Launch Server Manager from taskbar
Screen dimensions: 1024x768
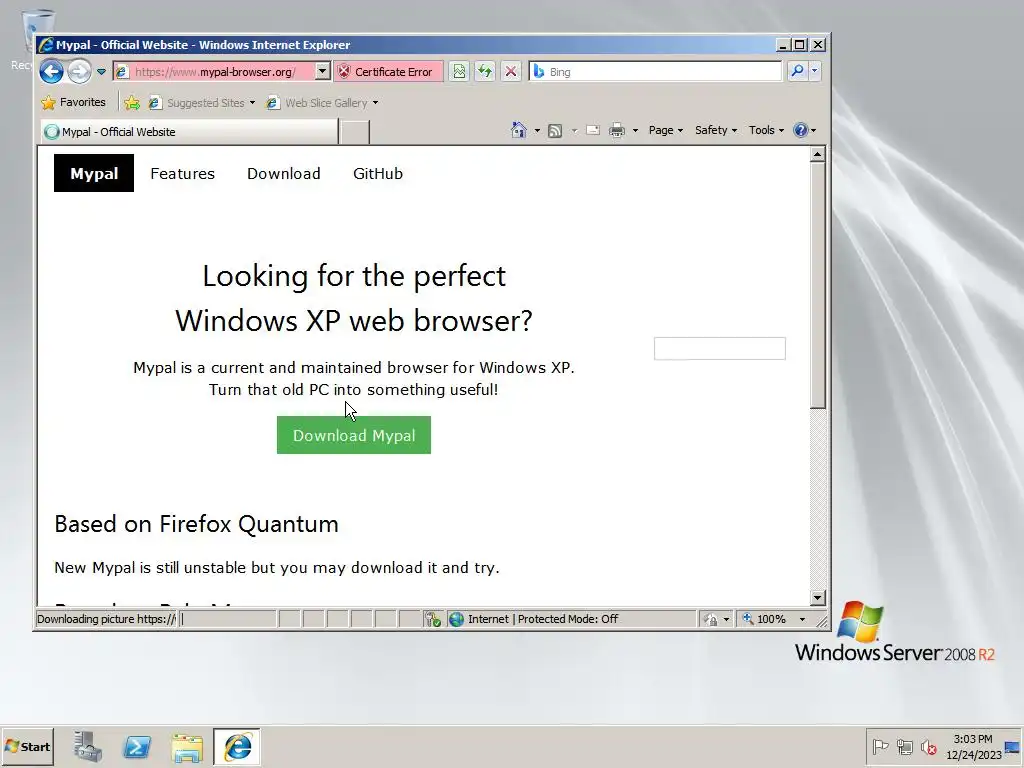(88, 746)
